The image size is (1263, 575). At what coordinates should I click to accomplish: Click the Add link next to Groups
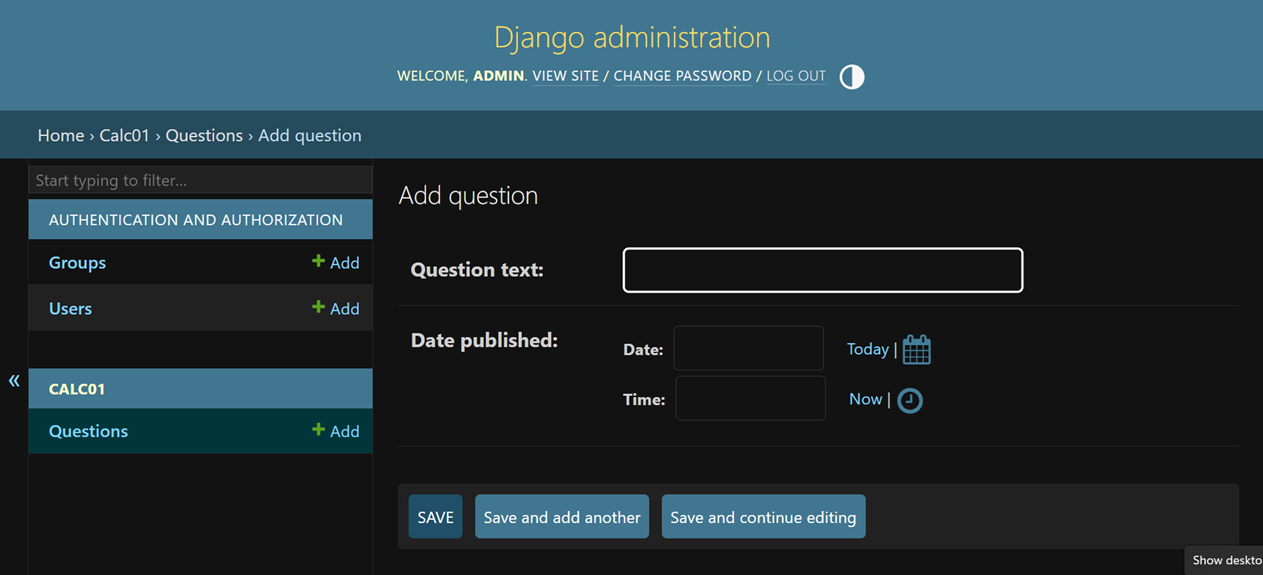[x=336, y=263]
